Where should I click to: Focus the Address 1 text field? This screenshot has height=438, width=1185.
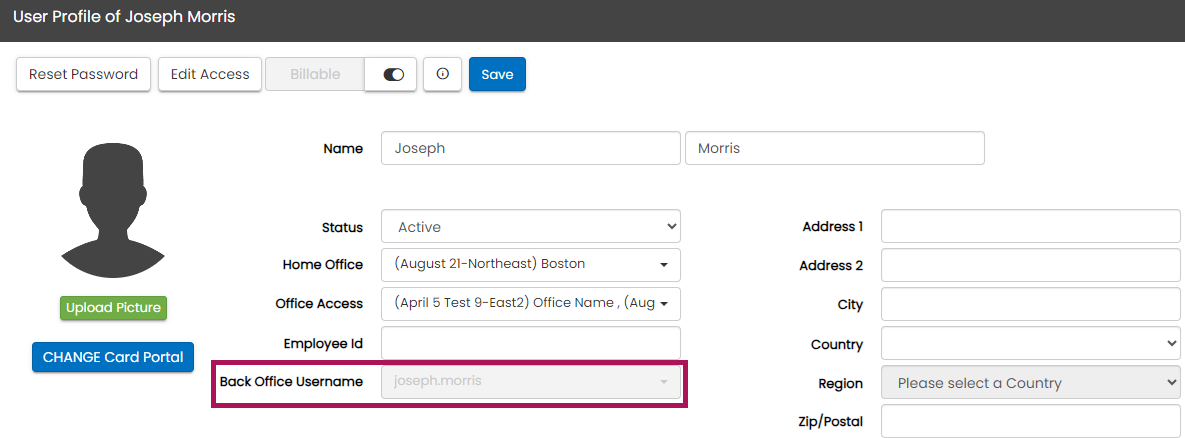1030,226
